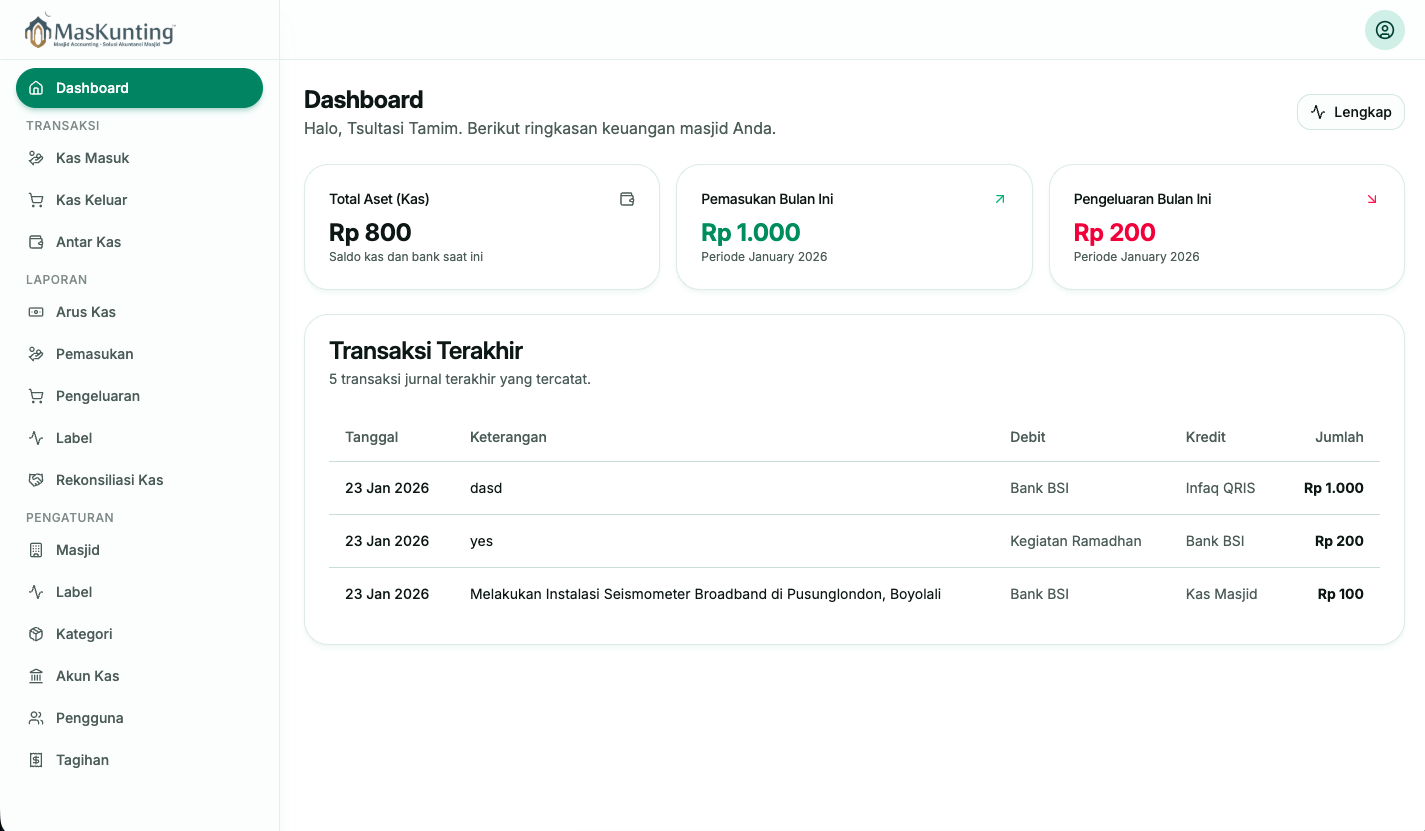Click the Bank BSI debit entry for dasd transaction
1425x831 pixels.
(x=1038, y=488)
